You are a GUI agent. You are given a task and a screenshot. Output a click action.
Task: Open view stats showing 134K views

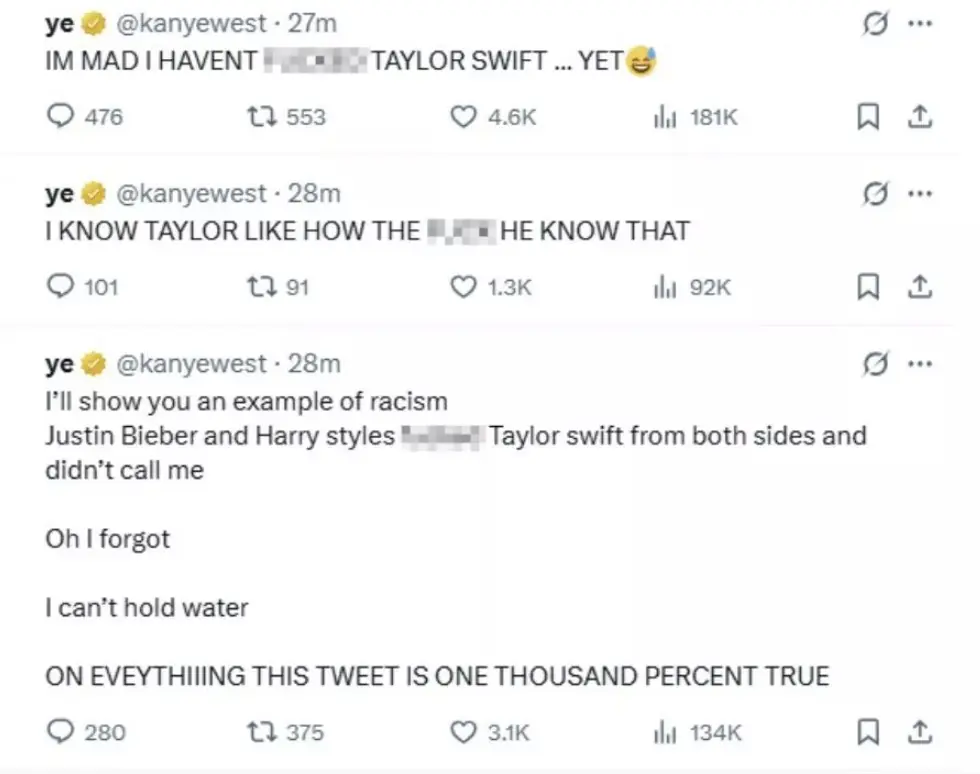[x=665, y=732]
